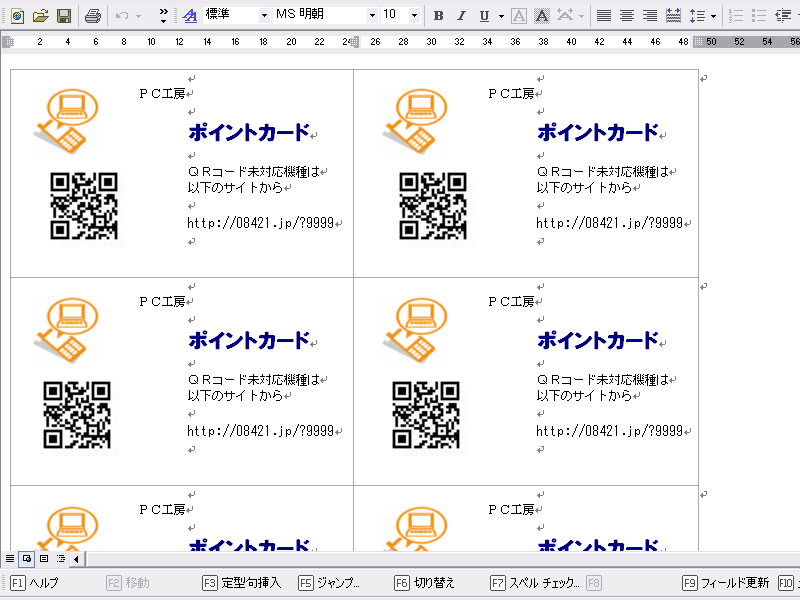Screen dimensions: 800x600
Task: Click the F6 切り替え button
Action: (424, 583)
